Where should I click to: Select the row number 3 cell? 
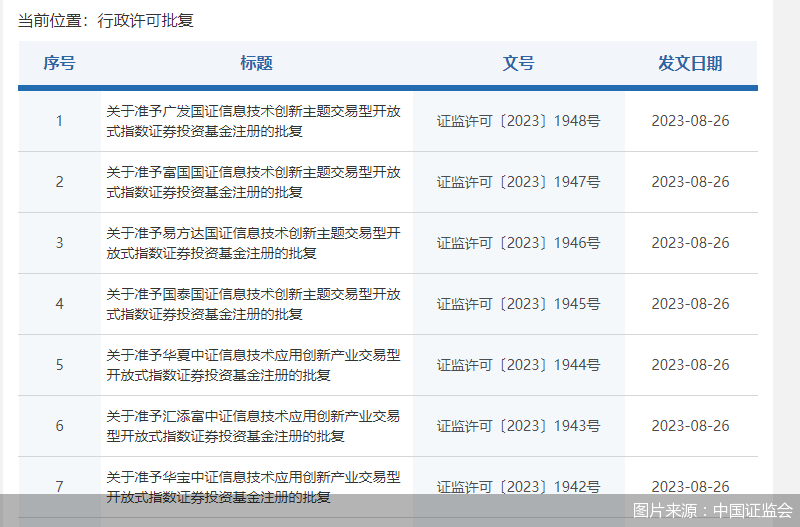[x=59, y=243]
